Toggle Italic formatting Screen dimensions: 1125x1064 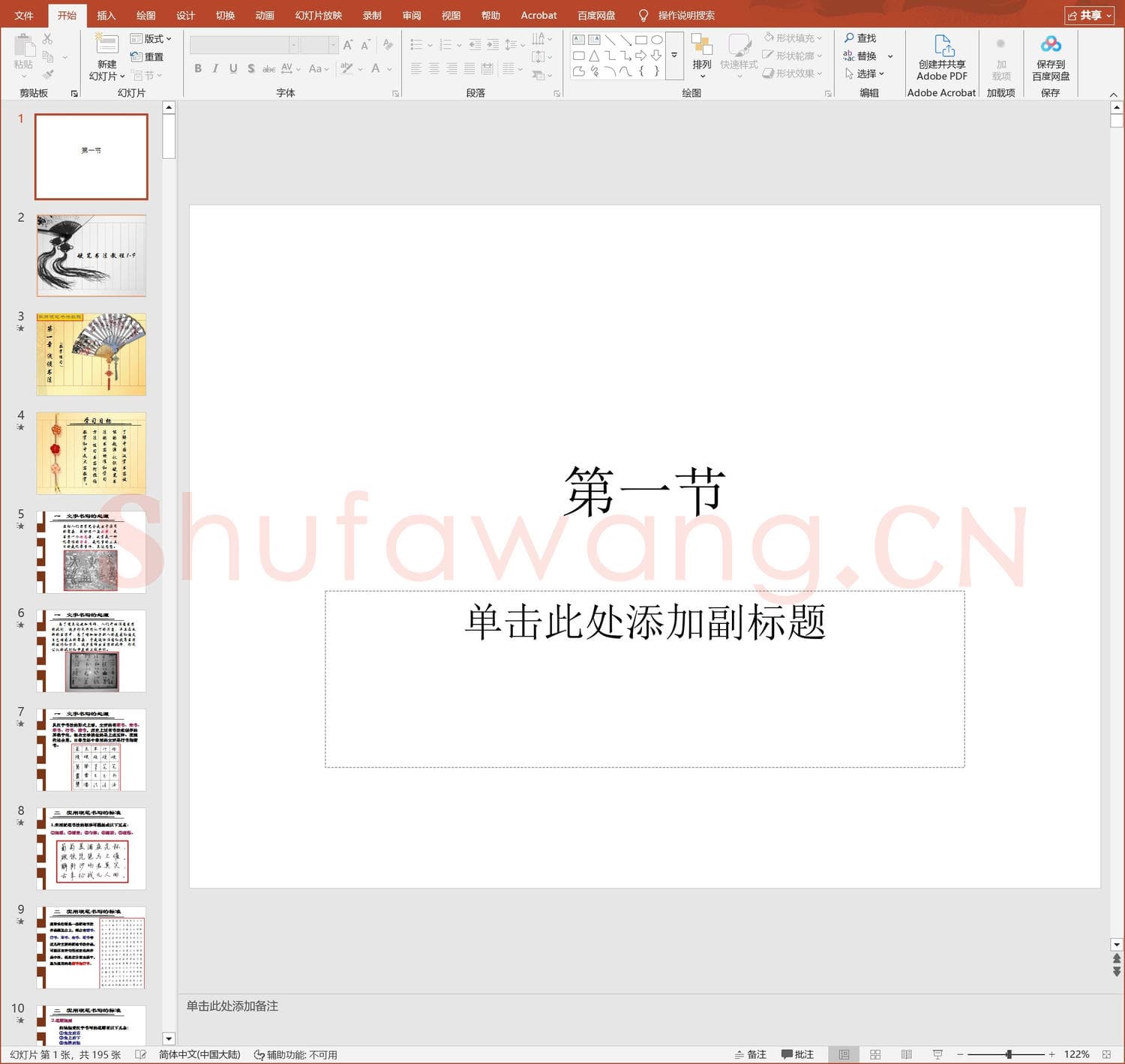215,68
